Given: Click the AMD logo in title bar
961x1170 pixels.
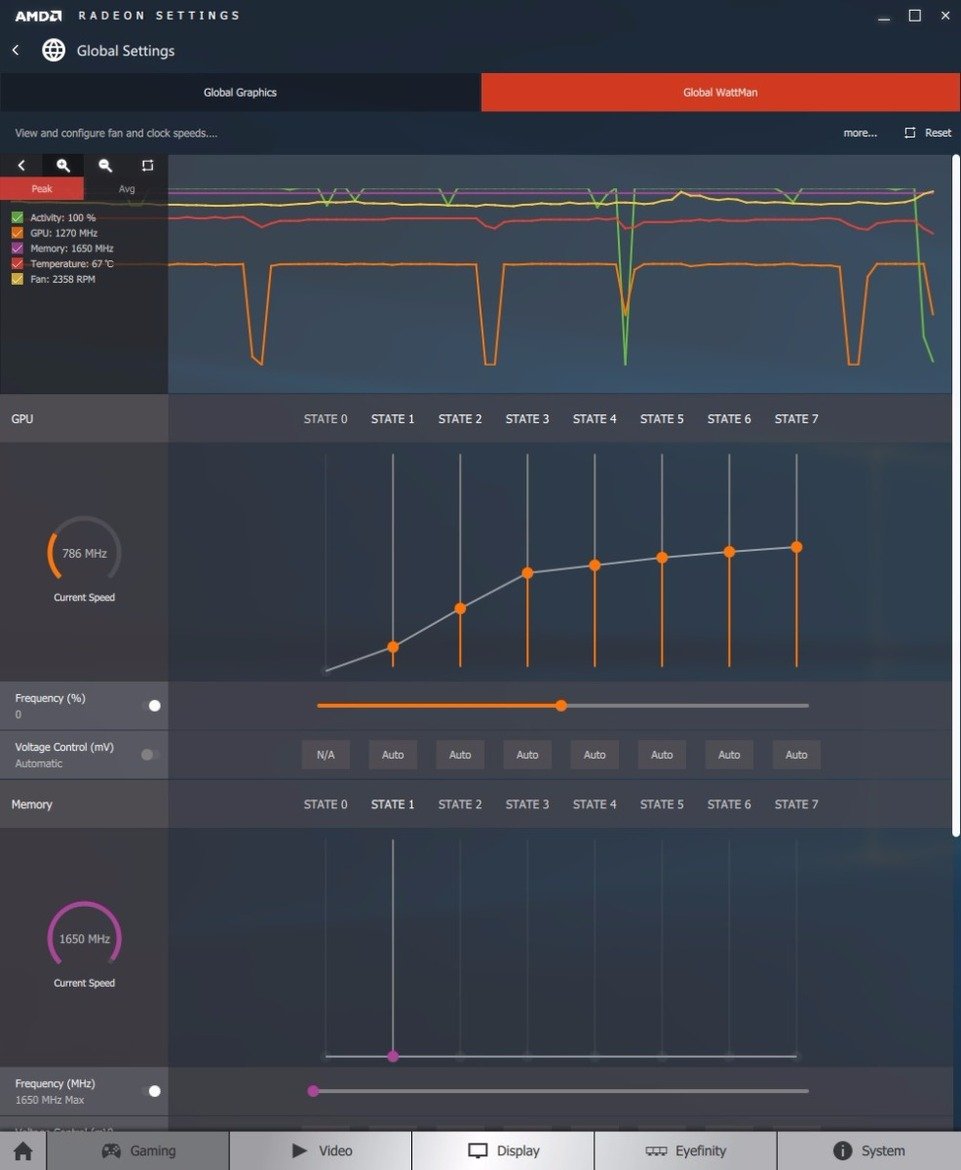Looking at the screenshot, I should click(x=38, y=16).
